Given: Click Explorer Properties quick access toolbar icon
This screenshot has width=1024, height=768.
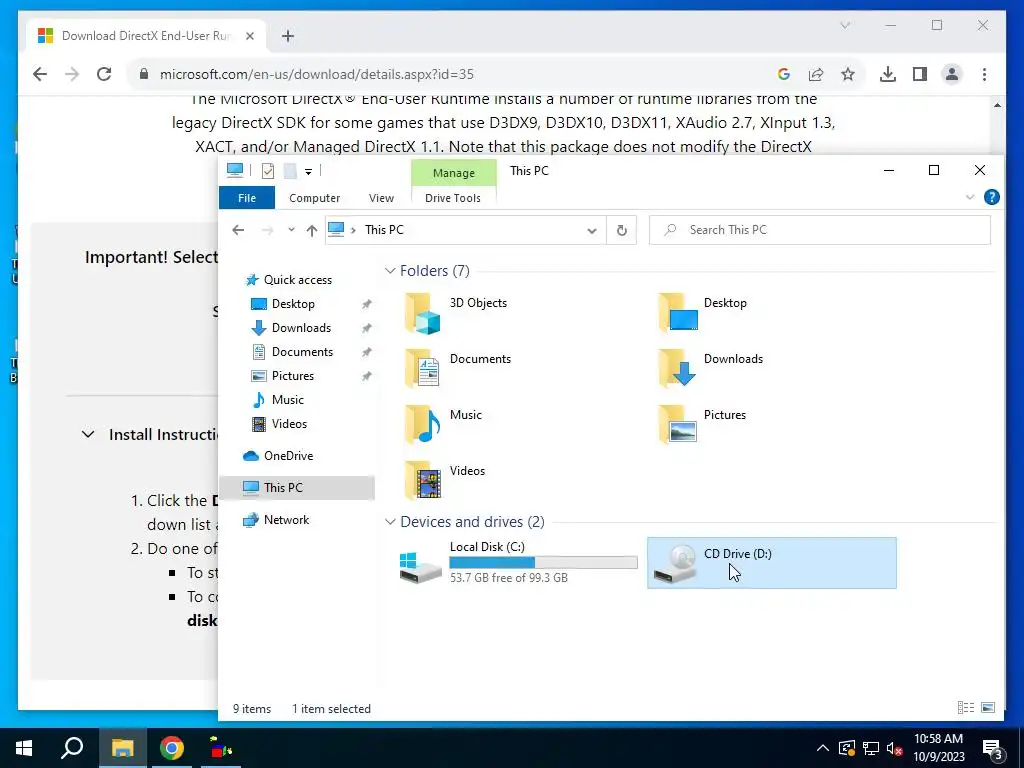Looking at the screenshot, I should (x=268, y=171).
